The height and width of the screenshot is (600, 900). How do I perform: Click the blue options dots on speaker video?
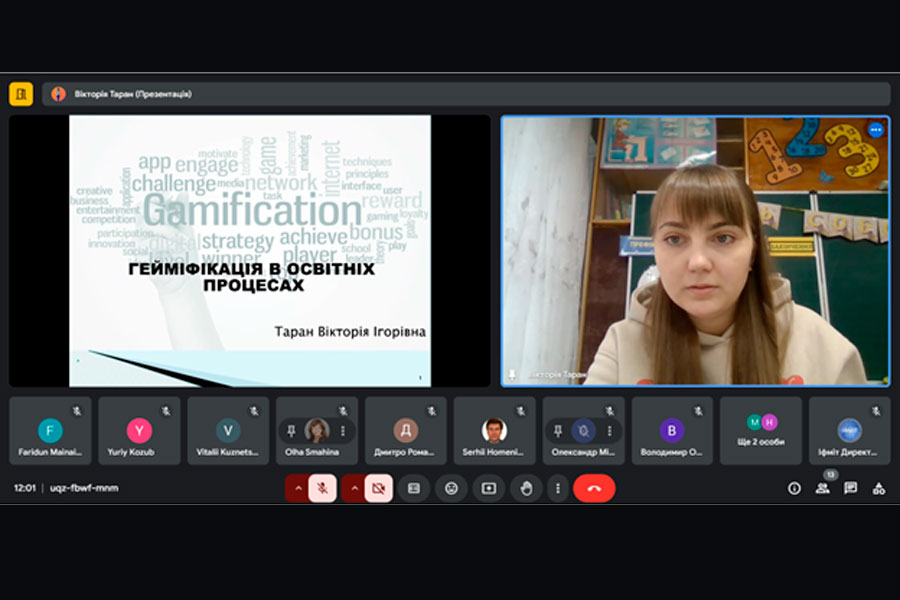pyautogui.click(x=876, y=130)
